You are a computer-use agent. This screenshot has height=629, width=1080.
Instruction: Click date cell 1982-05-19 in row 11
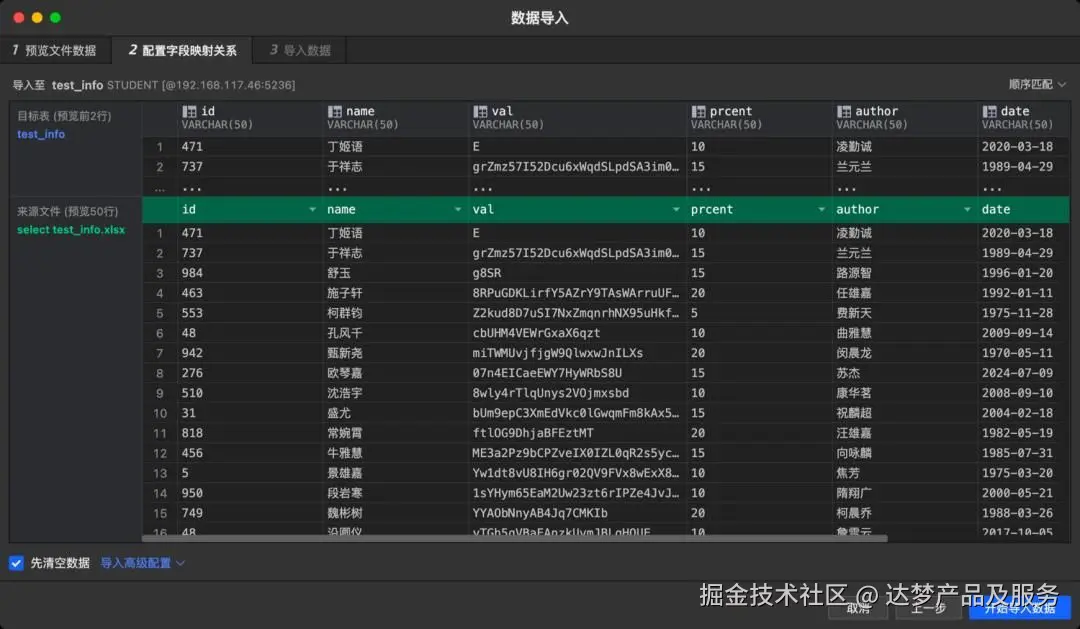pyautogui.click(x=1017, y=433)
